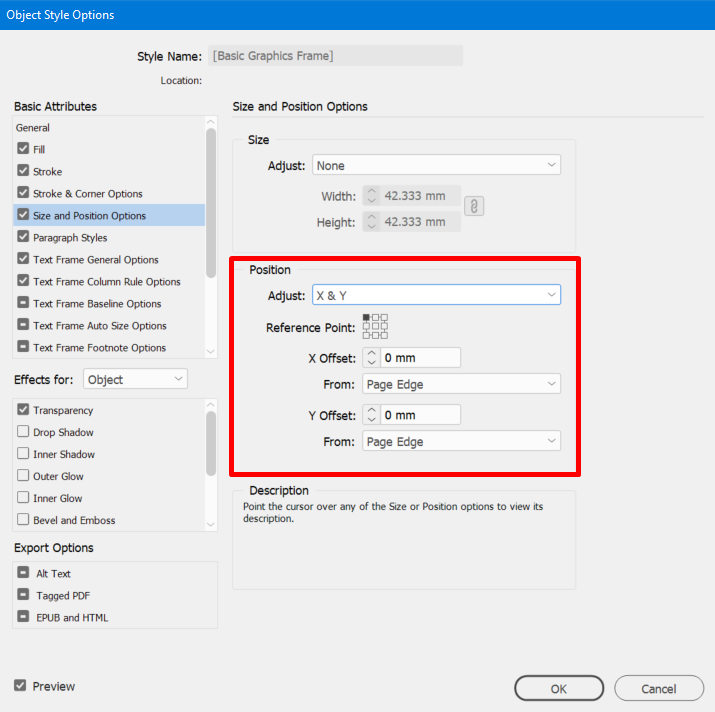The height and width of the screenshot is (712, 715).
Task: Click effects list scrollbar thumb
Action: (x=211, y=444)
